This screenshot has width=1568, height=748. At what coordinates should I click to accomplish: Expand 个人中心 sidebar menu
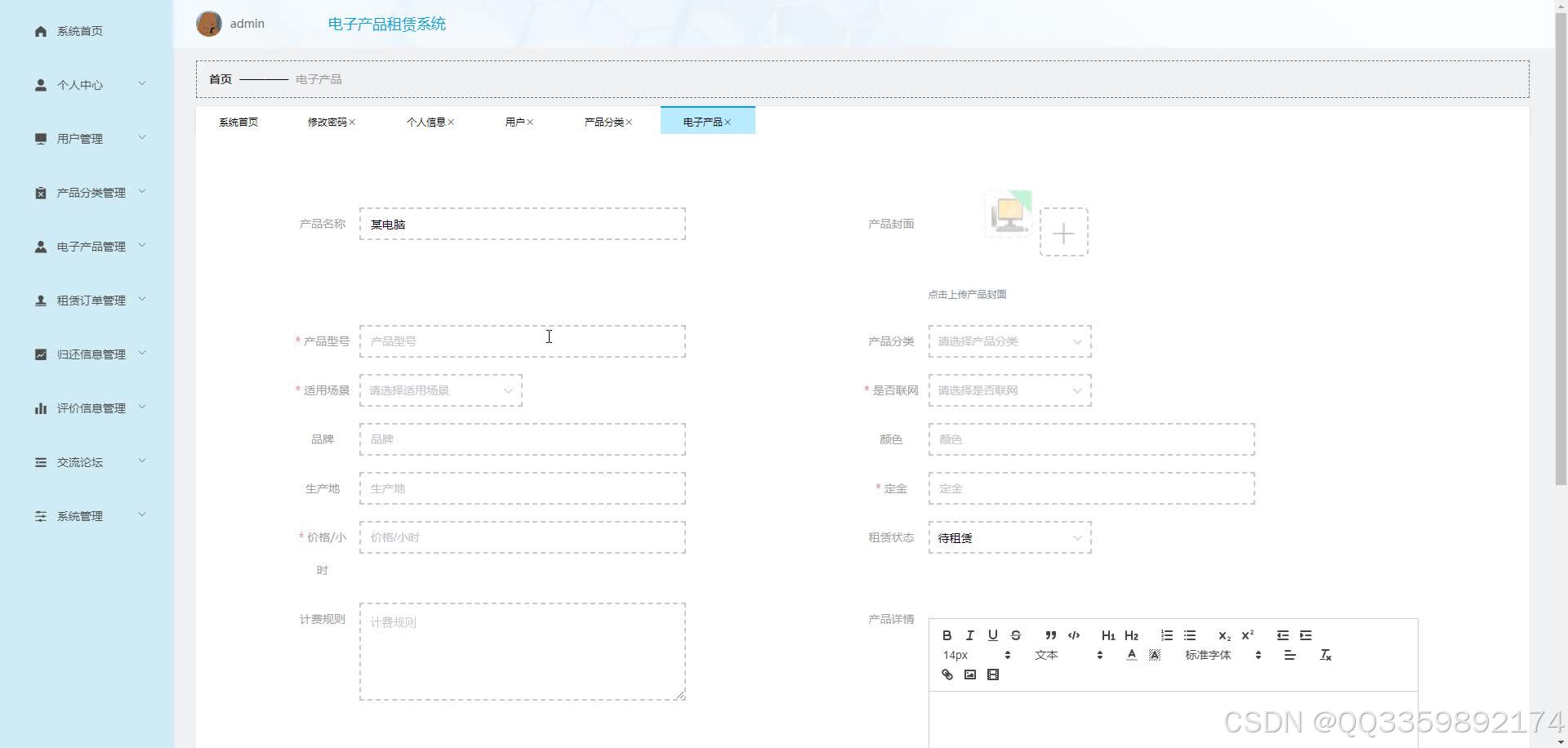(87, 85)
